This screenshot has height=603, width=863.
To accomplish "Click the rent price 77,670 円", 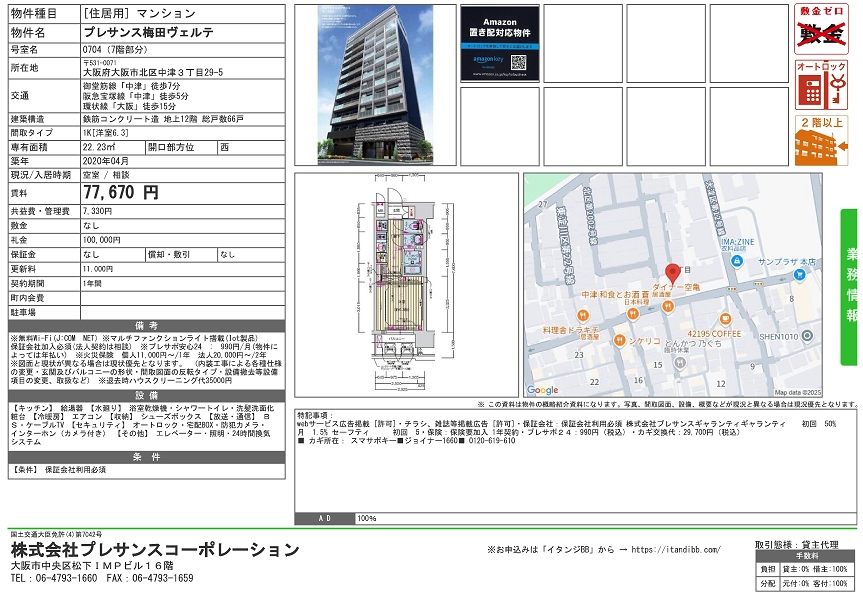I will point(121,192).
